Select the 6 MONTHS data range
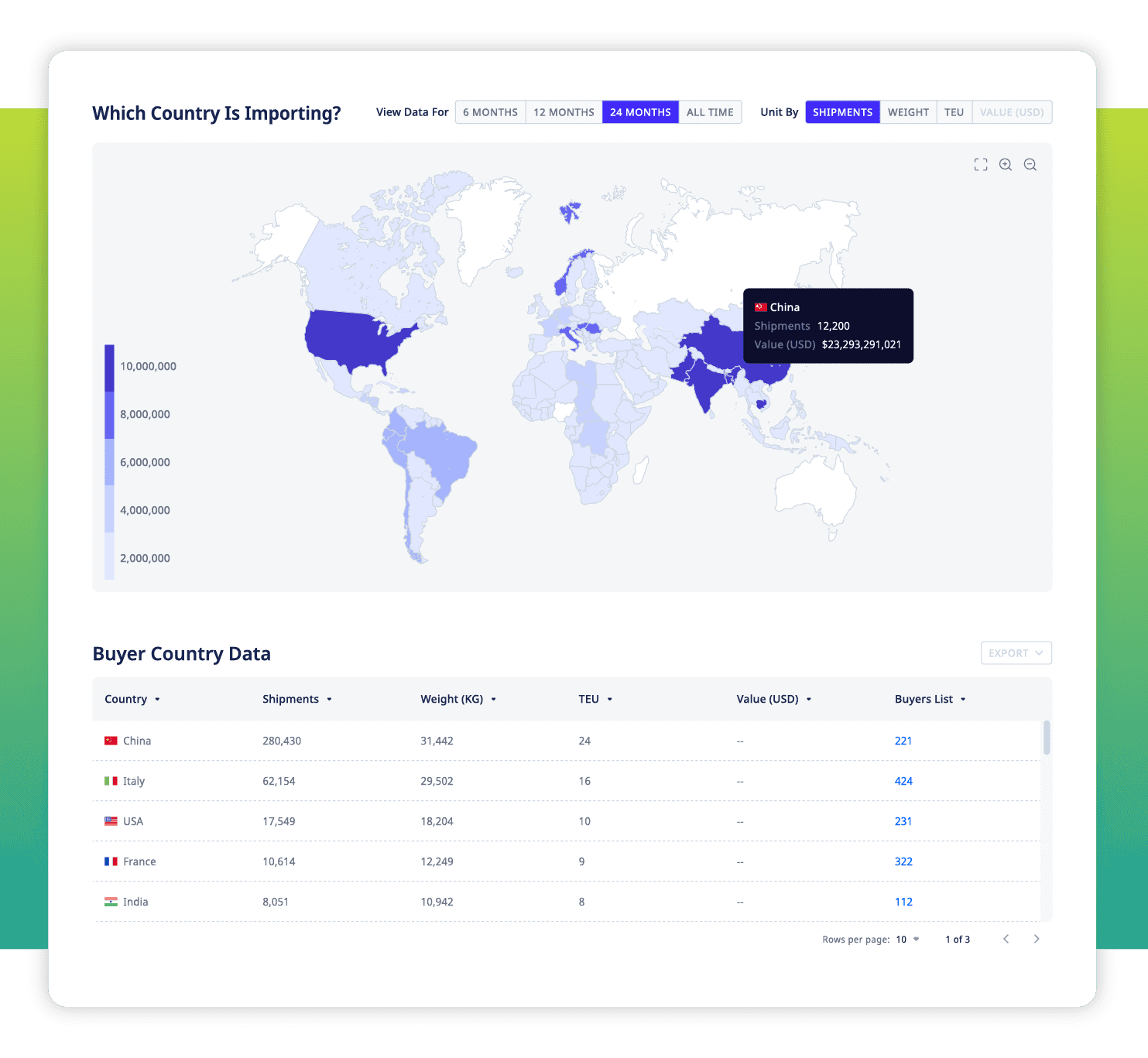 click(x=490, y=112)
